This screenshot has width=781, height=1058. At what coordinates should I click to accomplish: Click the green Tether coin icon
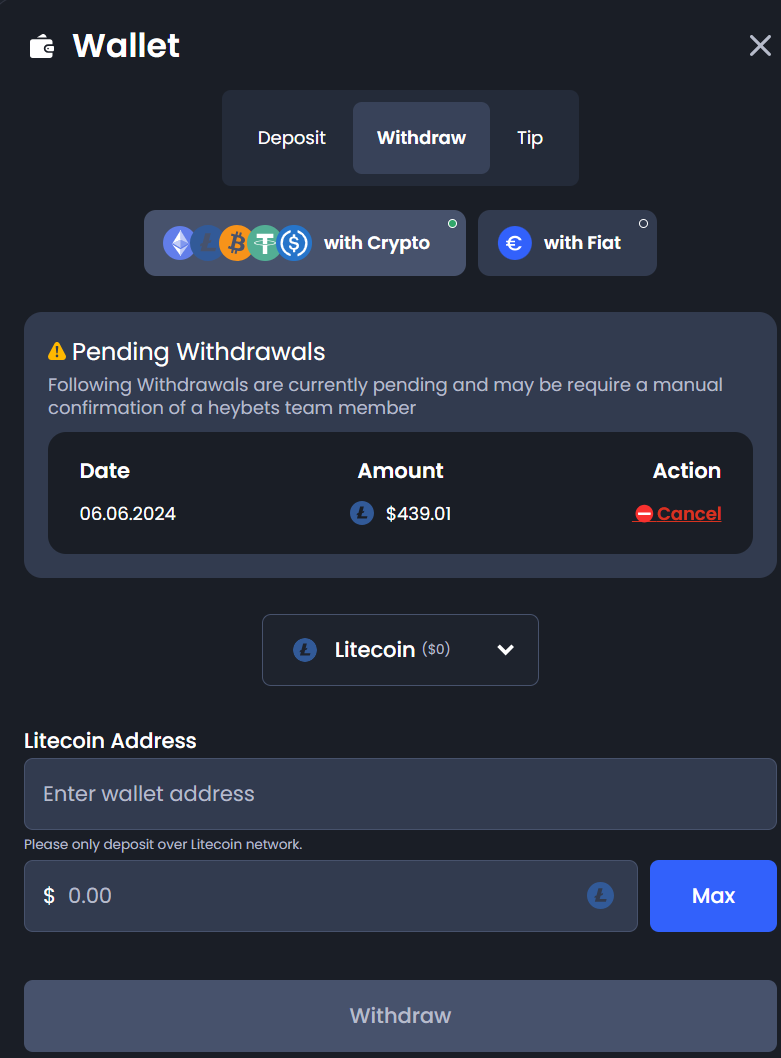265,243
